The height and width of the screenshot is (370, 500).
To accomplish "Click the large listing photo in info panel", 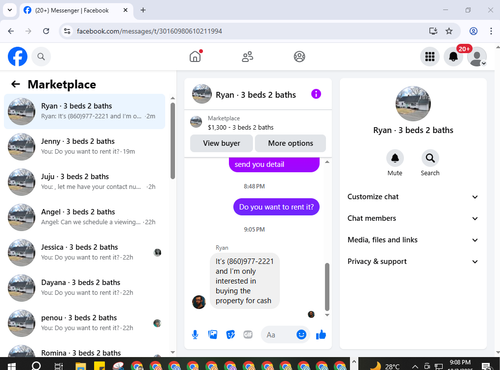I will [413, 104].
